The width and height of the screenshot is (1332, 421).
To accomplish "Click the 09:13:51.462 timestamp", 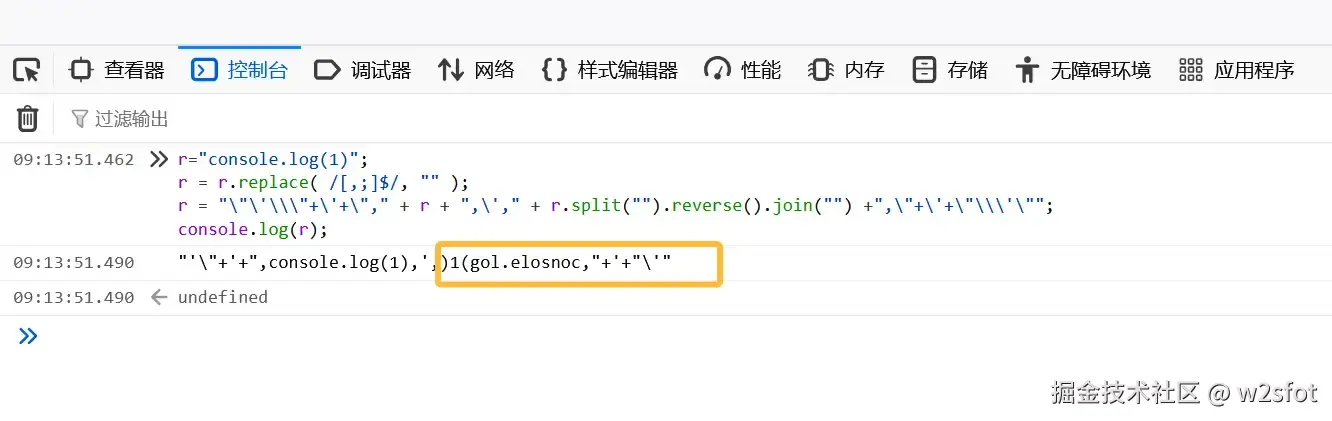I will tap(73, 159).
